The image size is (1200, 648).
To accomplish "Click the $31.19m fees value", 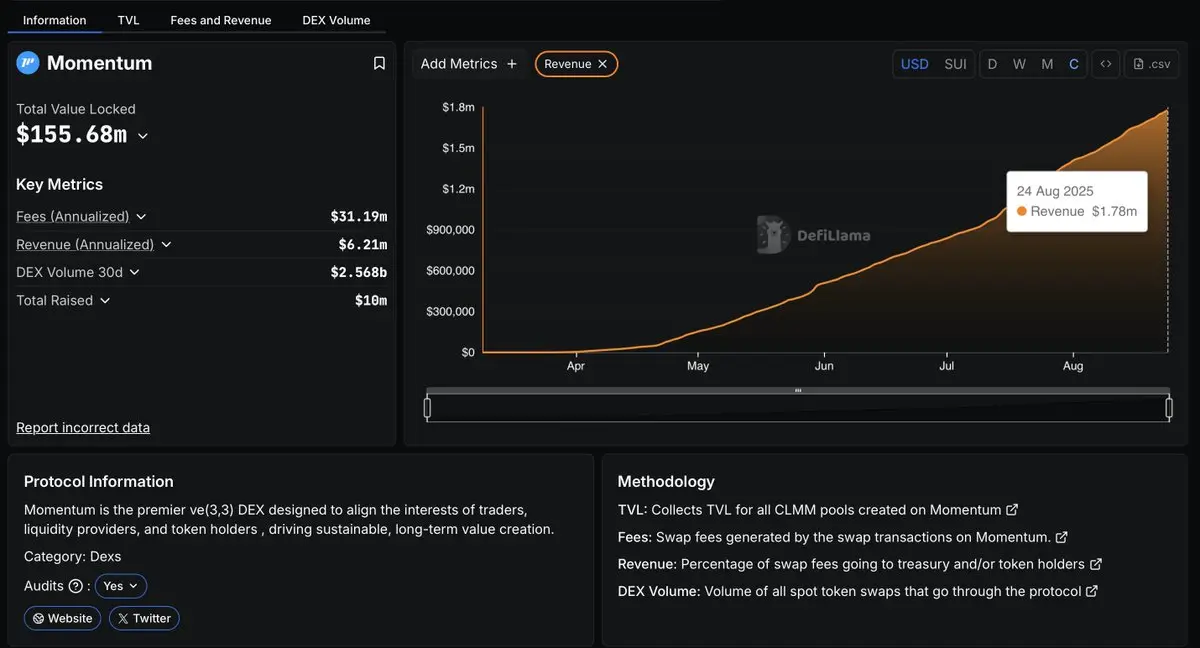I will click(359, 217).
